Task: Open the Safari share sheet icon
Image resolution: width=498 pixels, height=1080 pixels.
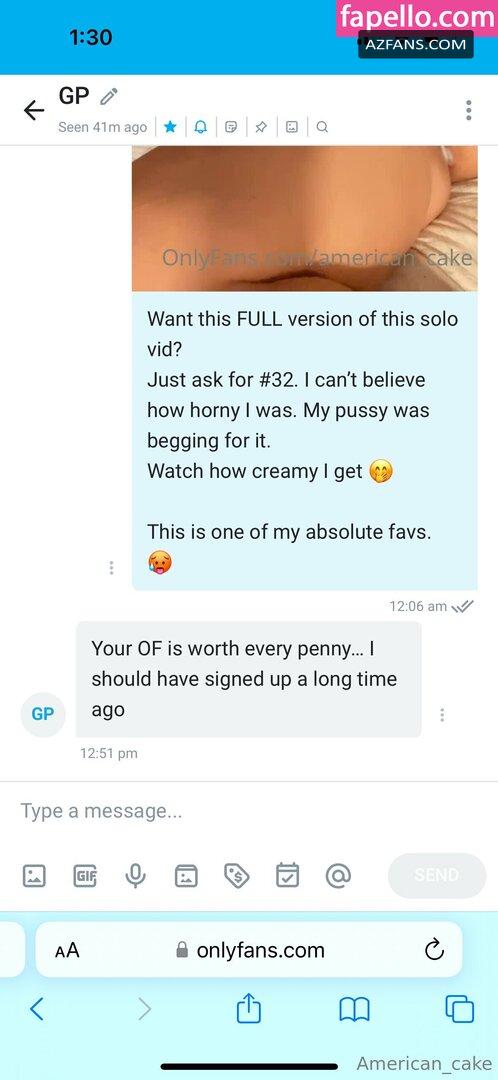Action: coord(249,1009)
